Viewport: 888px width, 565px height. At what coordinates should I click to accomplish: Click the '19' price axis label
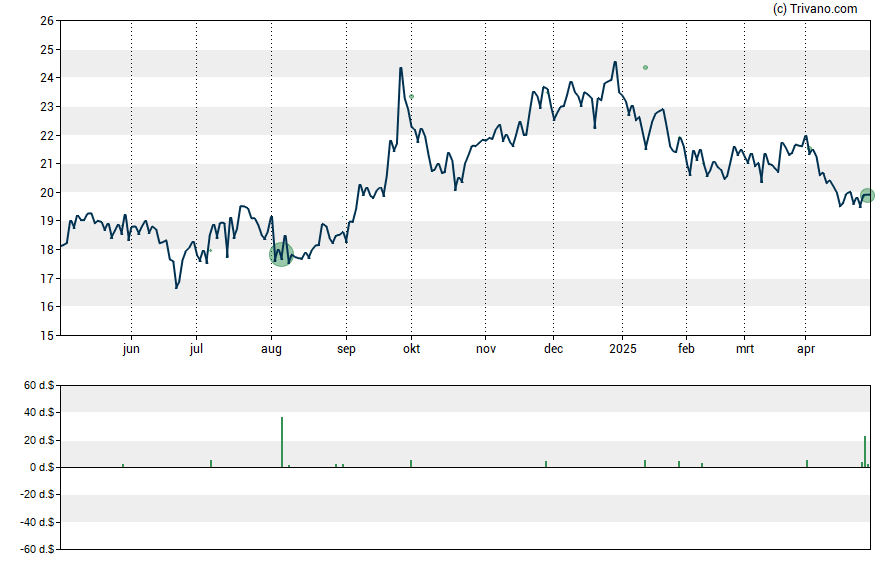[47, 221]
